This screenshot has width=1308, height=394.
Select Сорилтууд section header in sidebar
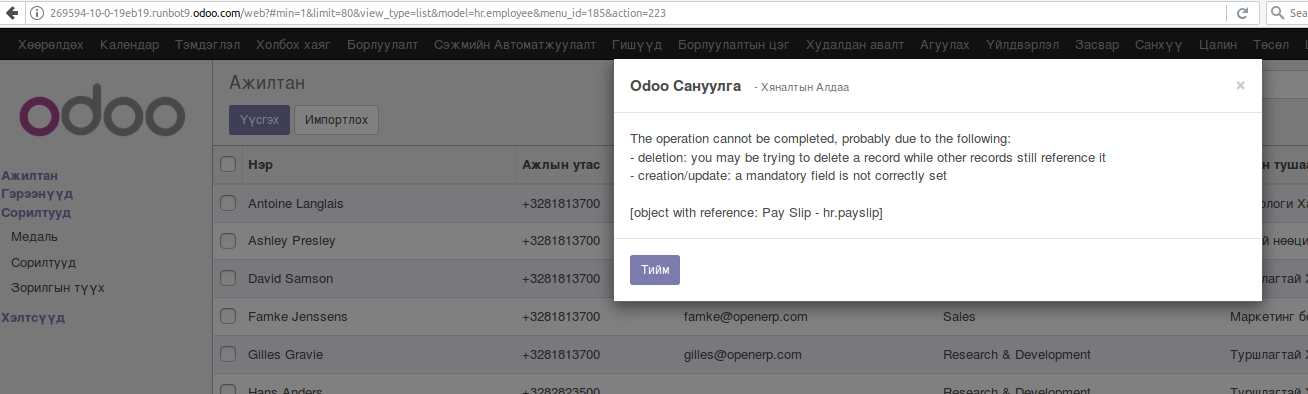(x=36, y=213)
